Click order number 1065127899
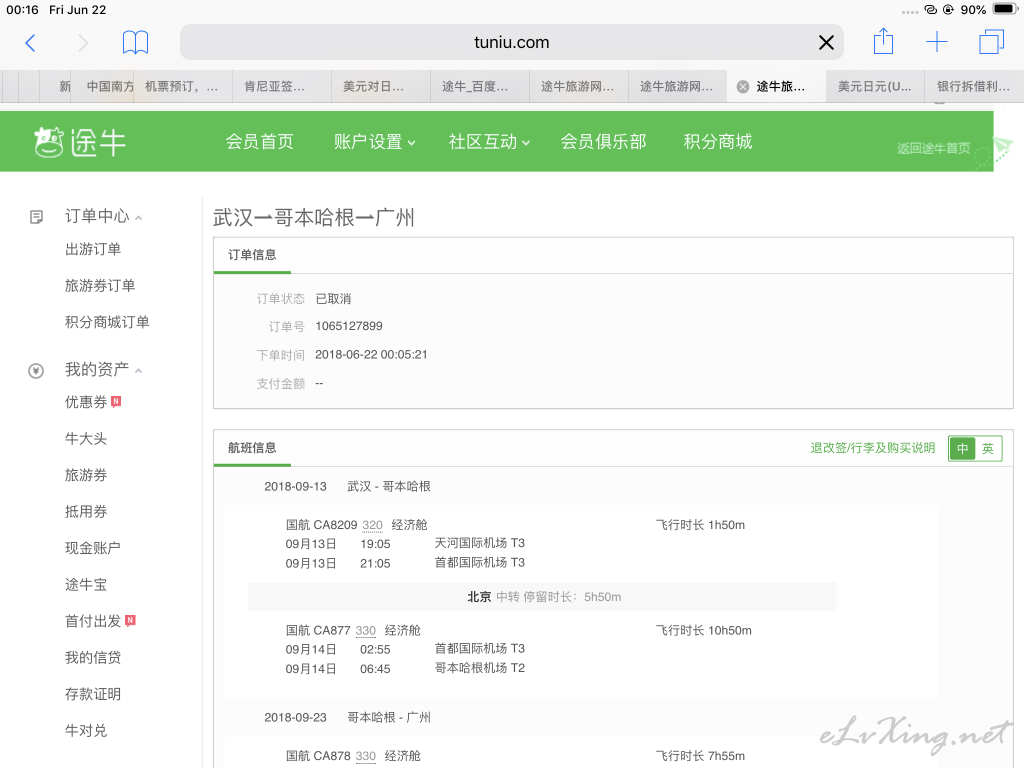Image resolution: width=1024 pixels, height=768 pixels. point(349,326)
